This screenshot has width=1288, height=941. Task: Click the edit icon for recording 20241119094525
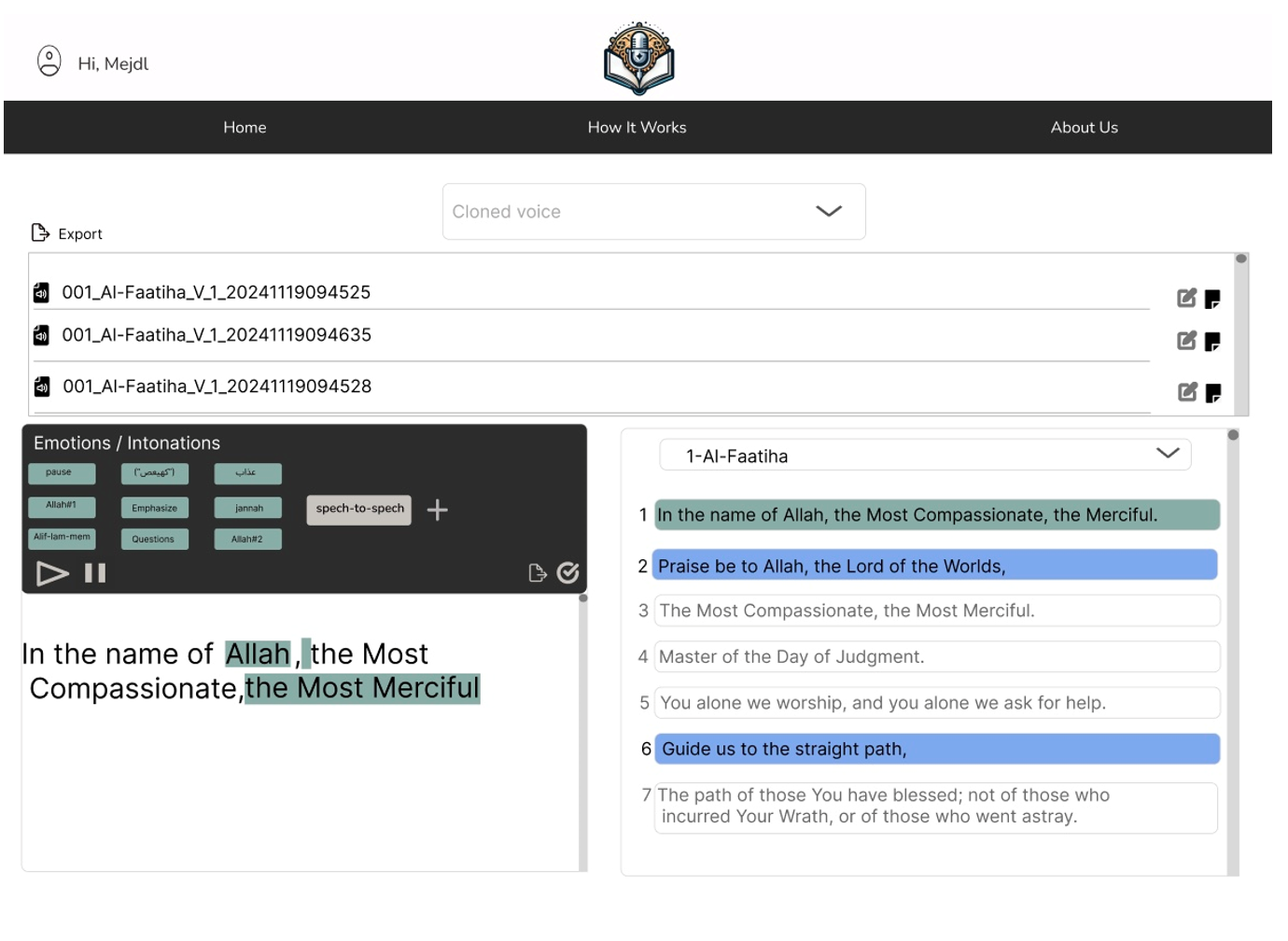[x=1186, y=298]
